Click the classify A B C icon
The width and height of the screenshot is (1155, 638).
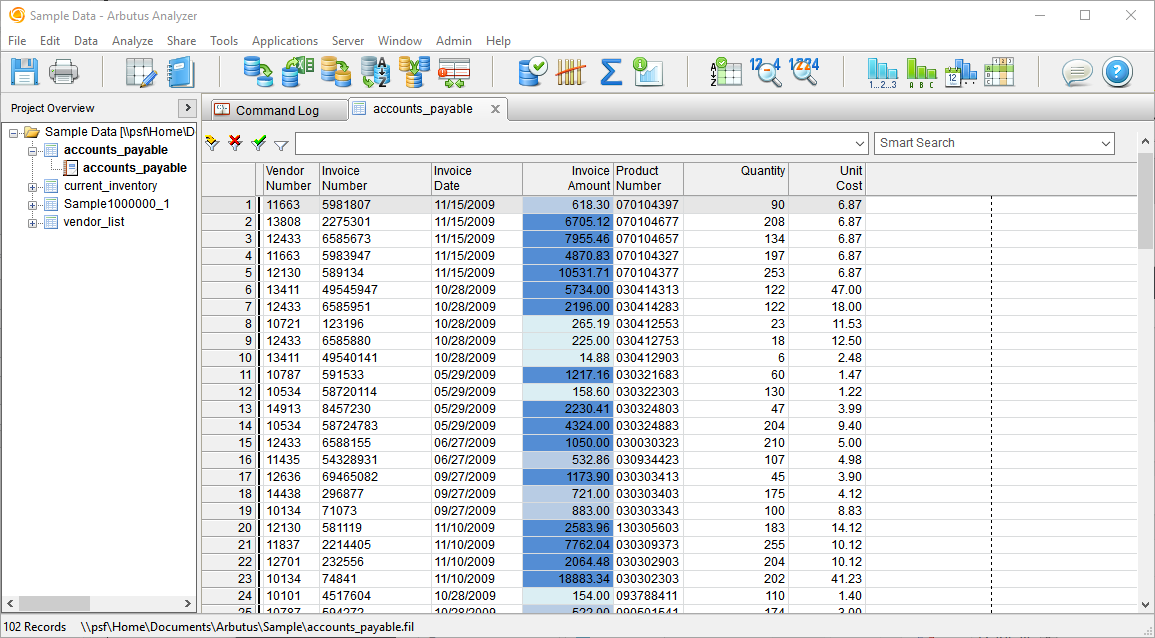[921, 71]
